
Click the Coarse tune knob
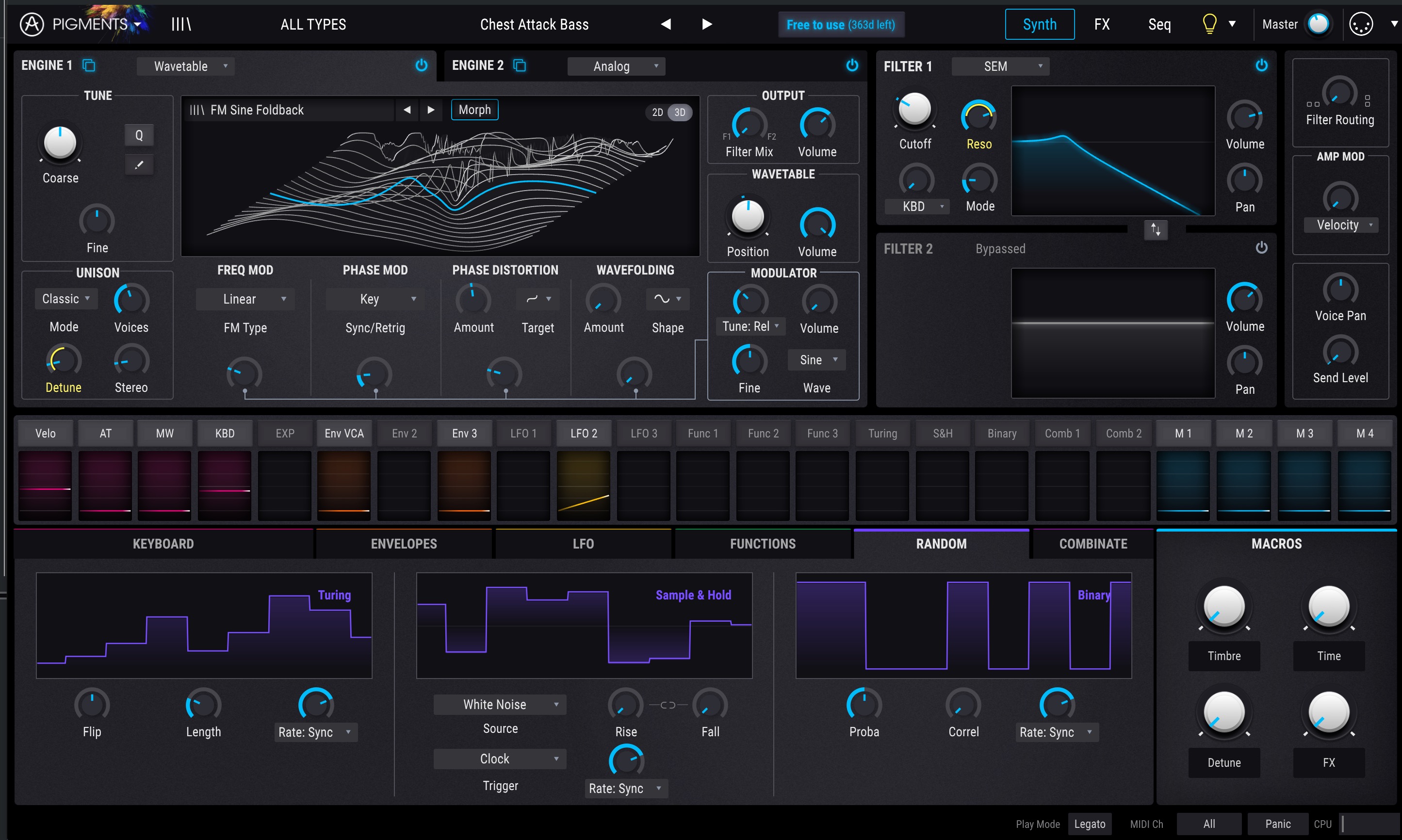(x=60, y=143)
